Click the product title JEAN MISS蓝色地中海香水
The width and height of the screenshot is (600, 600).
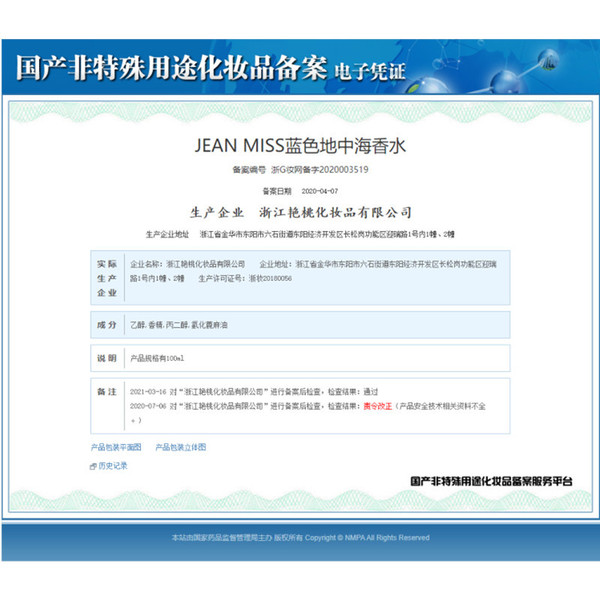(x=300, y=146)
